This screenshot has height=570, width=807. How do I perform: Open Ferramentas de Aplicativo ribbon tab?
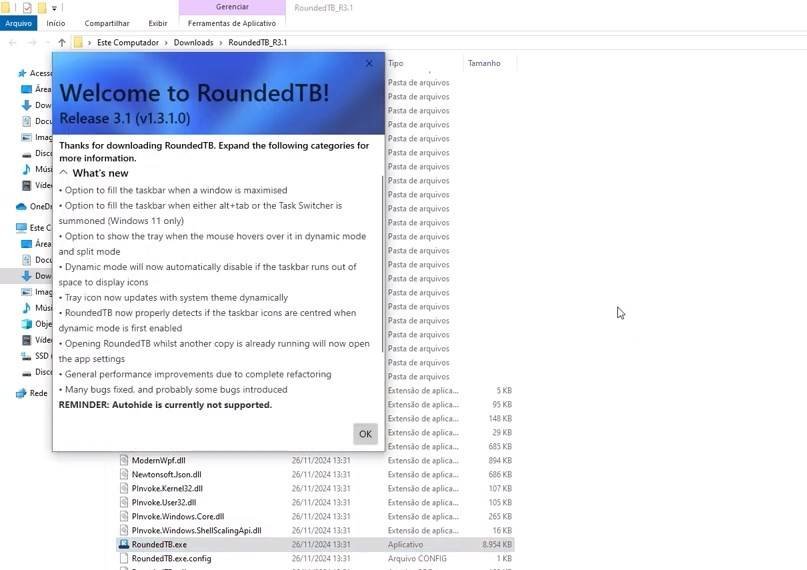[x=232, y=23]
